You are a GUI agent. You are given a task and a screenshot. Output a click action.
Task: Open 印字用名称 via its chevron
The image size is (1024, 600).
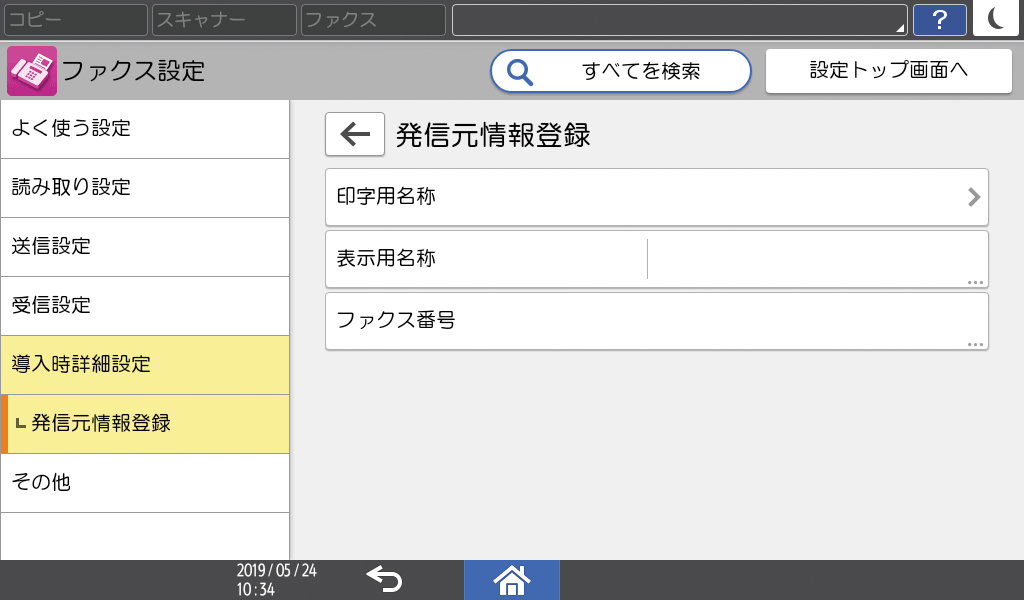point(971,197)
